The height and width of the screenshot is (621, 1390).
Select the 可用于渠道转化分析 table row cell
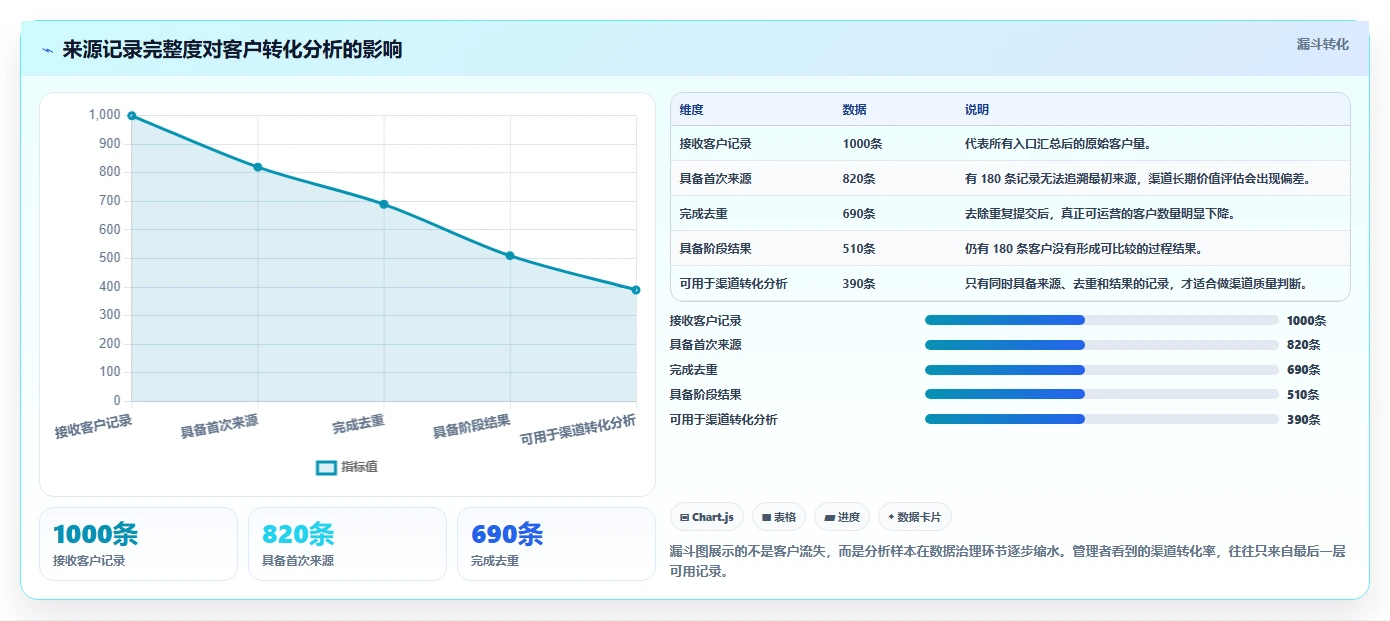tap(734, 284)
